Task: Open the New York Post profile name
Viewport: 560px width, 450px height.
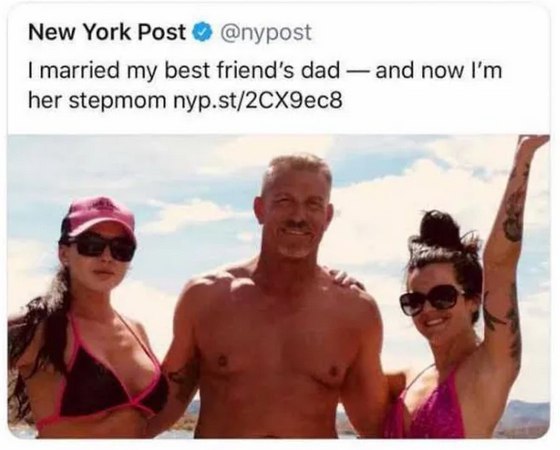Action: 107,32
